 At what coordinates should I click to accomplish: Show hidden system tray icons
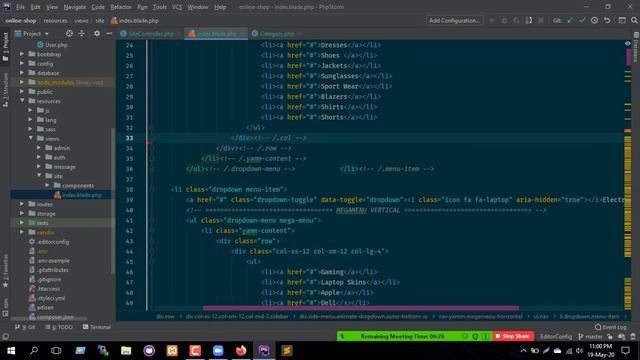523,351
